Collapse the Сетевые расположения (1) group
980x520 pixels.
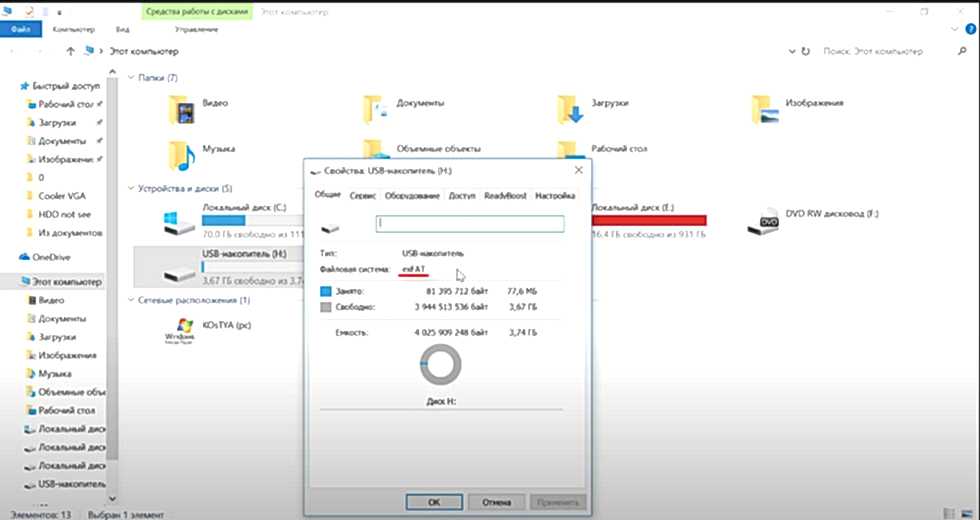(x=132, y=300)
